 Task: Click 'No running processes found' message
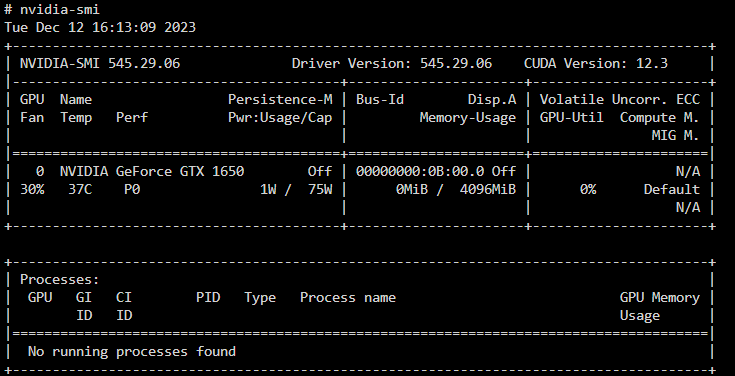[132, 352]
